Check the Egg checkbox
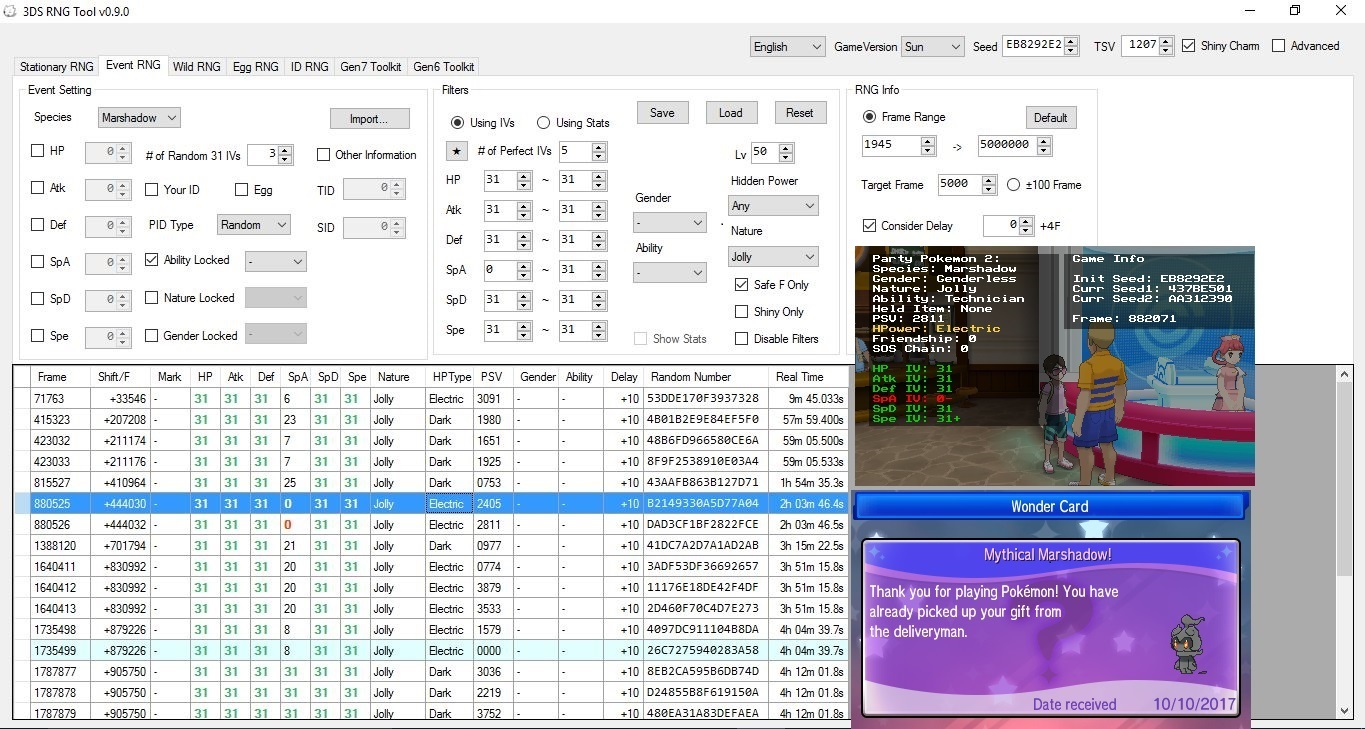Screen dimensions: 1365x729 click(242, 189)
